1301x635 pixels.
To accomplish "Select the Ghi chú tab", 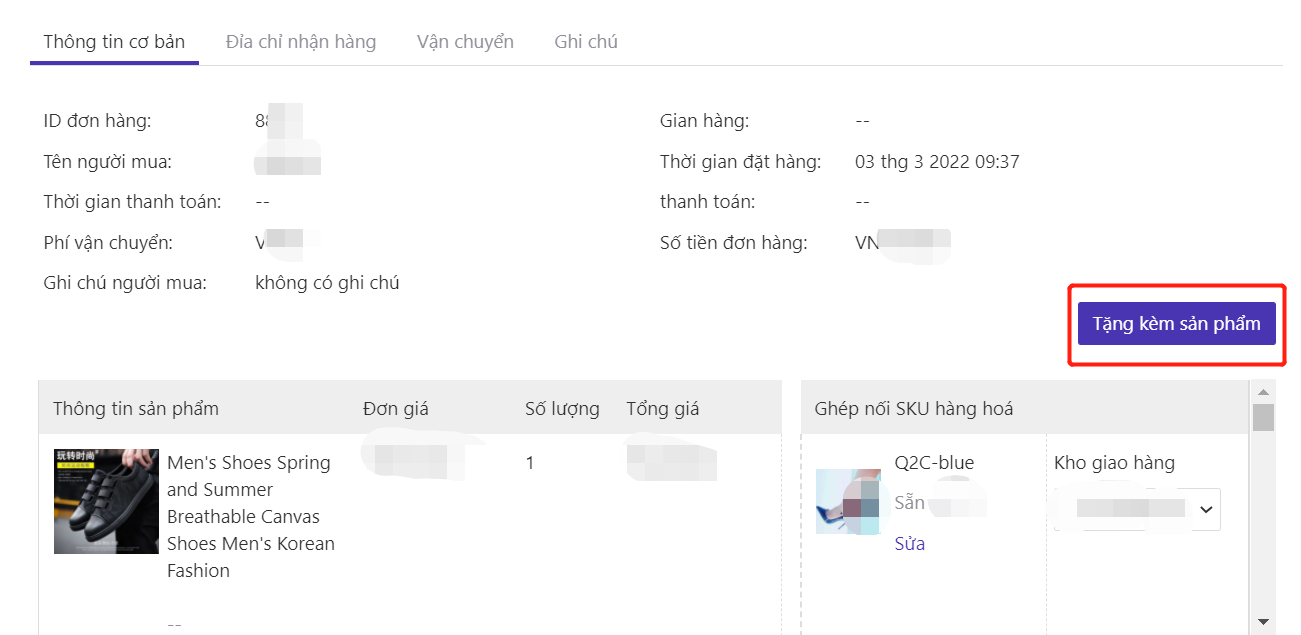I will click(x=586, y=42).
